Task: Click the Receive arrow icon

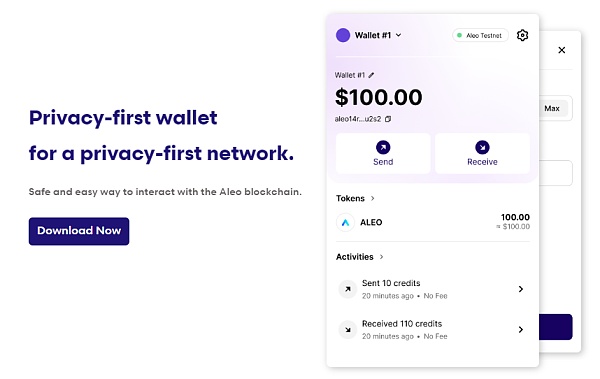Action: click(x=482, y=147)
